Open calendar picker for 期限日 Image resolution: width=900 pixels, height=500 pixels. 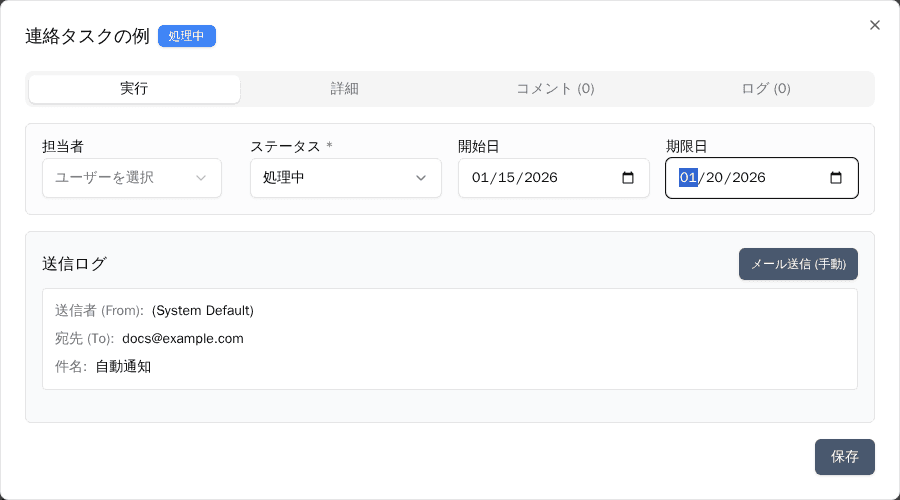click(836, 178)
